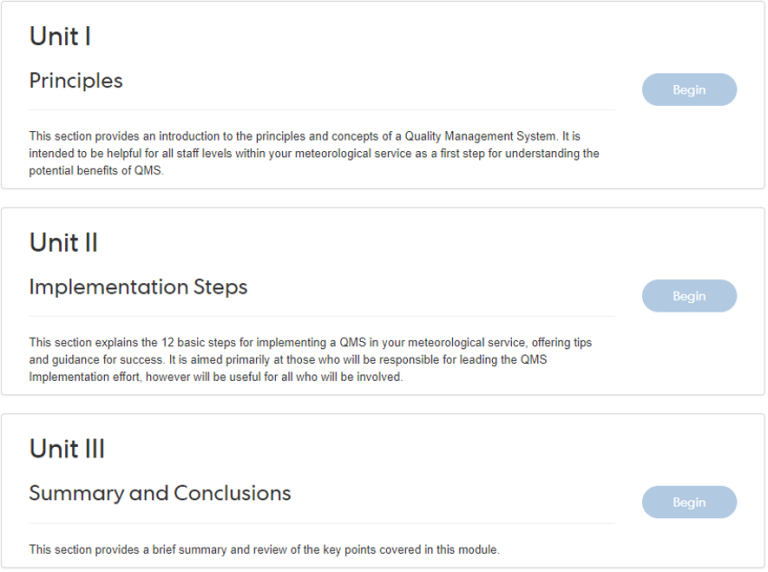Select the "Implementation Steps" subtitle

click(138, 287)
